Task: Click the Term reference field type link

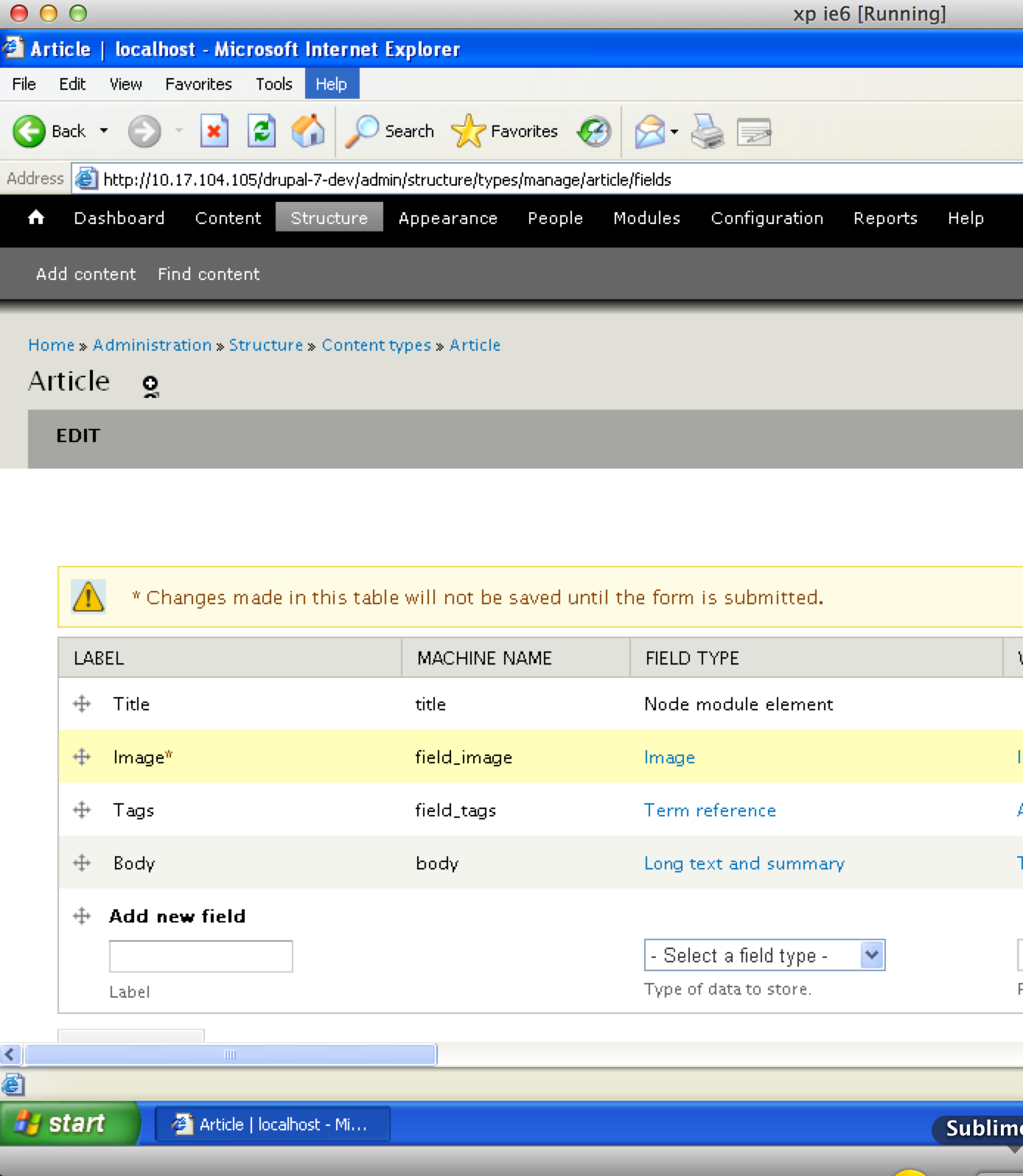Action: [710, 811]
